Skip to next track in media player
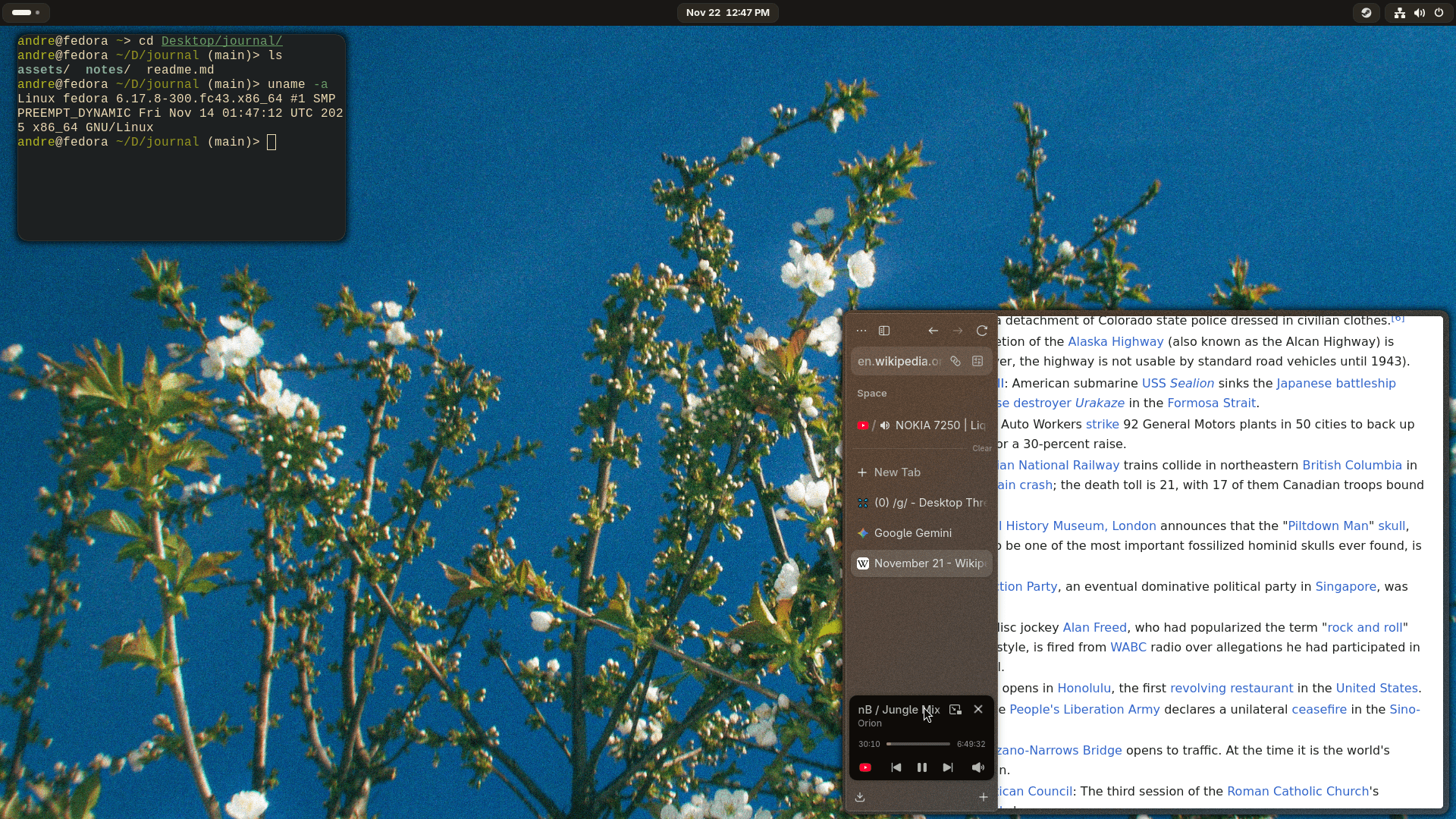The width and height of the screenshot is (1456, 819). click(948, 767)
